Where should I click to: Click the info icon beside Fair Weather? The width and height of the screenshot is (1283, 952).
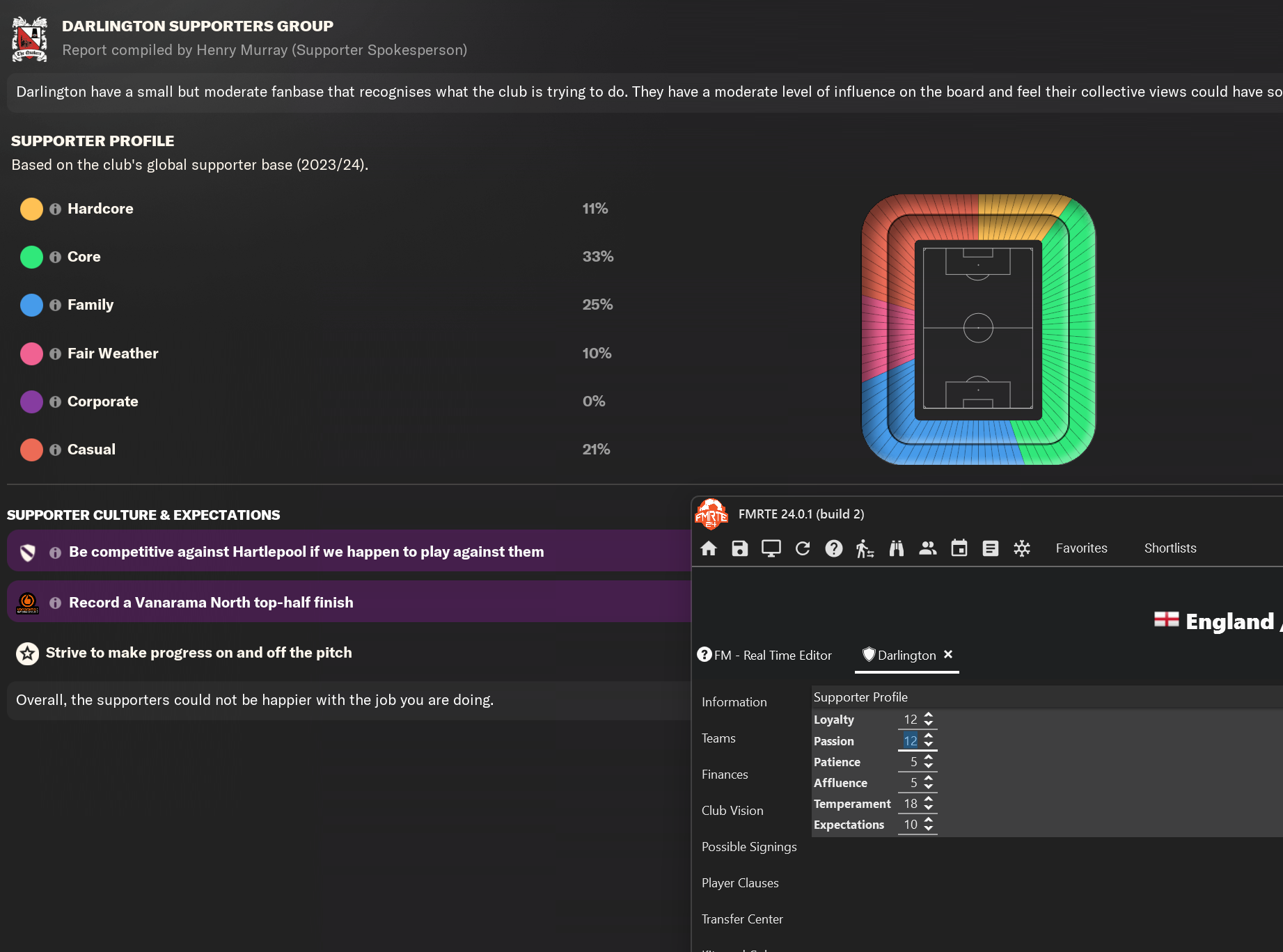pos(55,354)
